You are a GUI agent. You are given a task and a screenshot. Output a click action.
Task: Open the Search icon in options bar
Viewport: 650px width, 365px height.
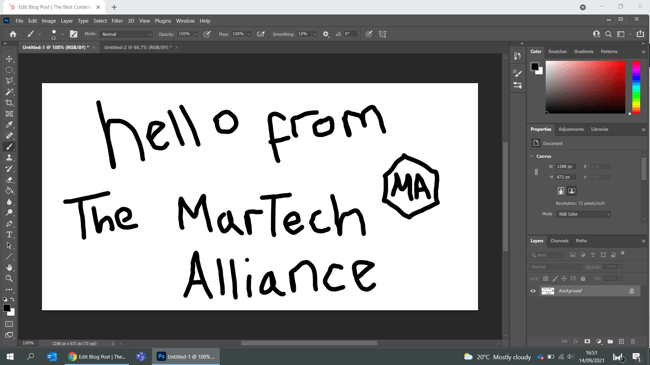608,34
